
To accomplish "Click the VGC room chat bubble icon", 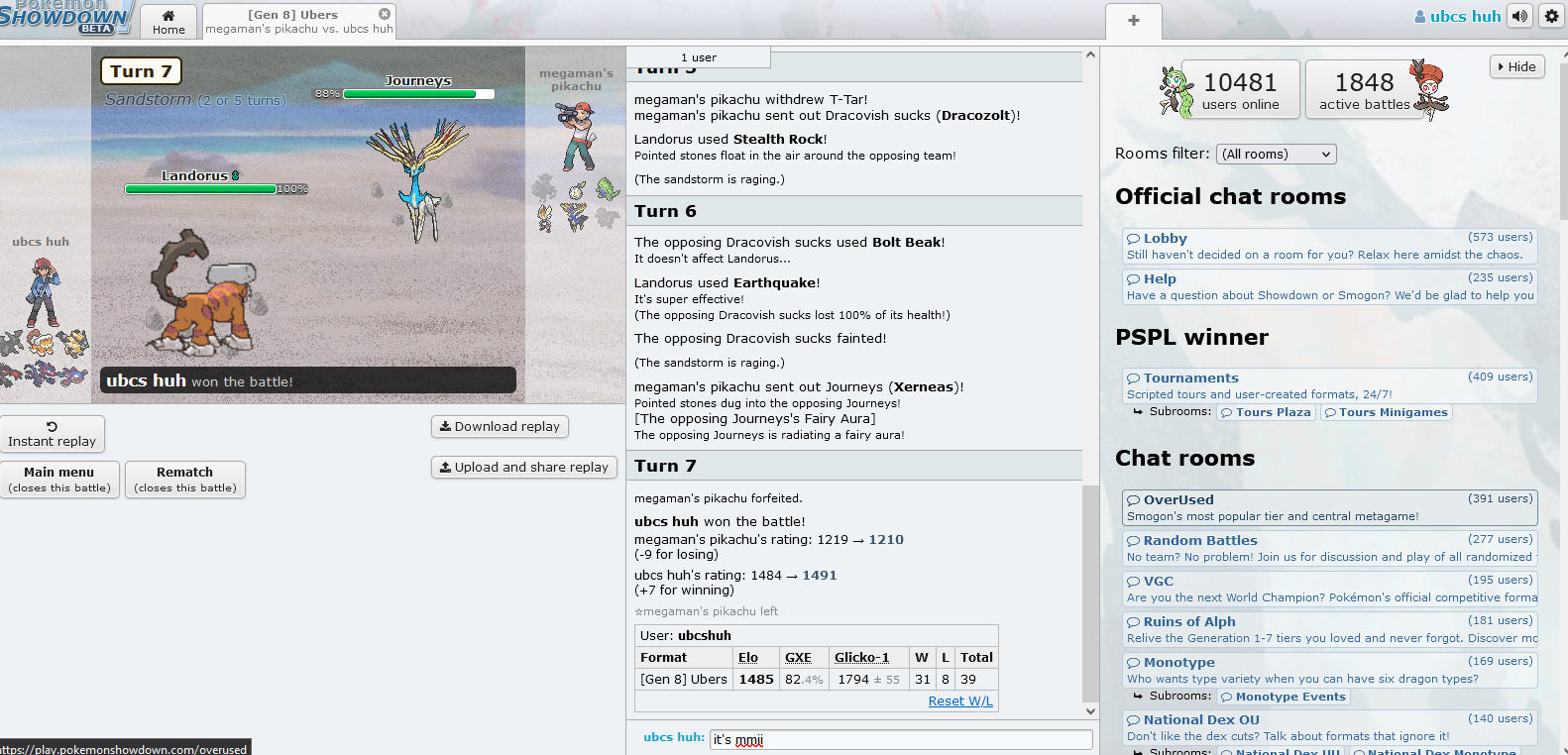I will [x=1133, y=582].
